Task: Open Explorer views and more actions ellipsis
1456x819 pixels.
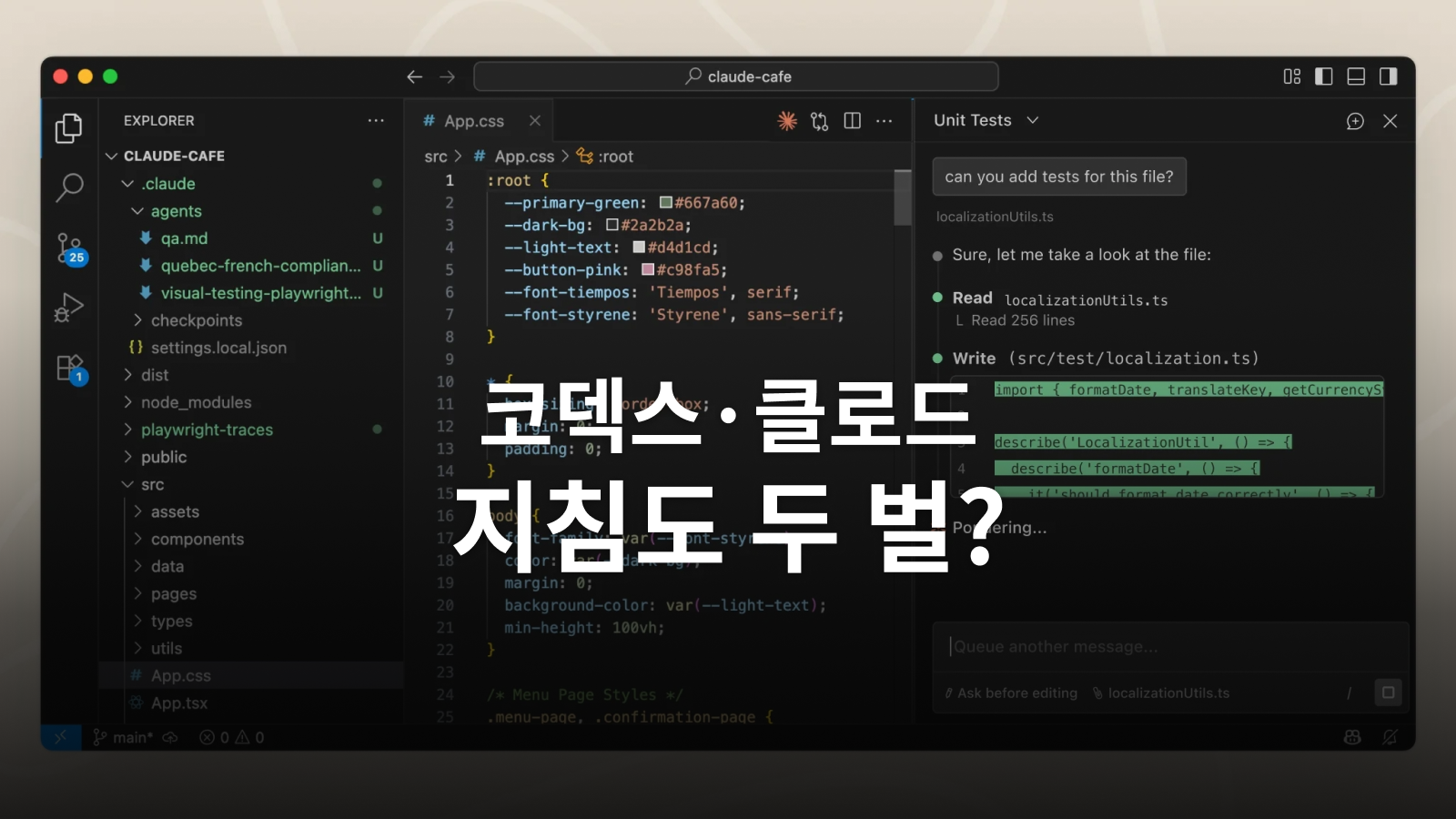Action: click(x=376, y=120)
